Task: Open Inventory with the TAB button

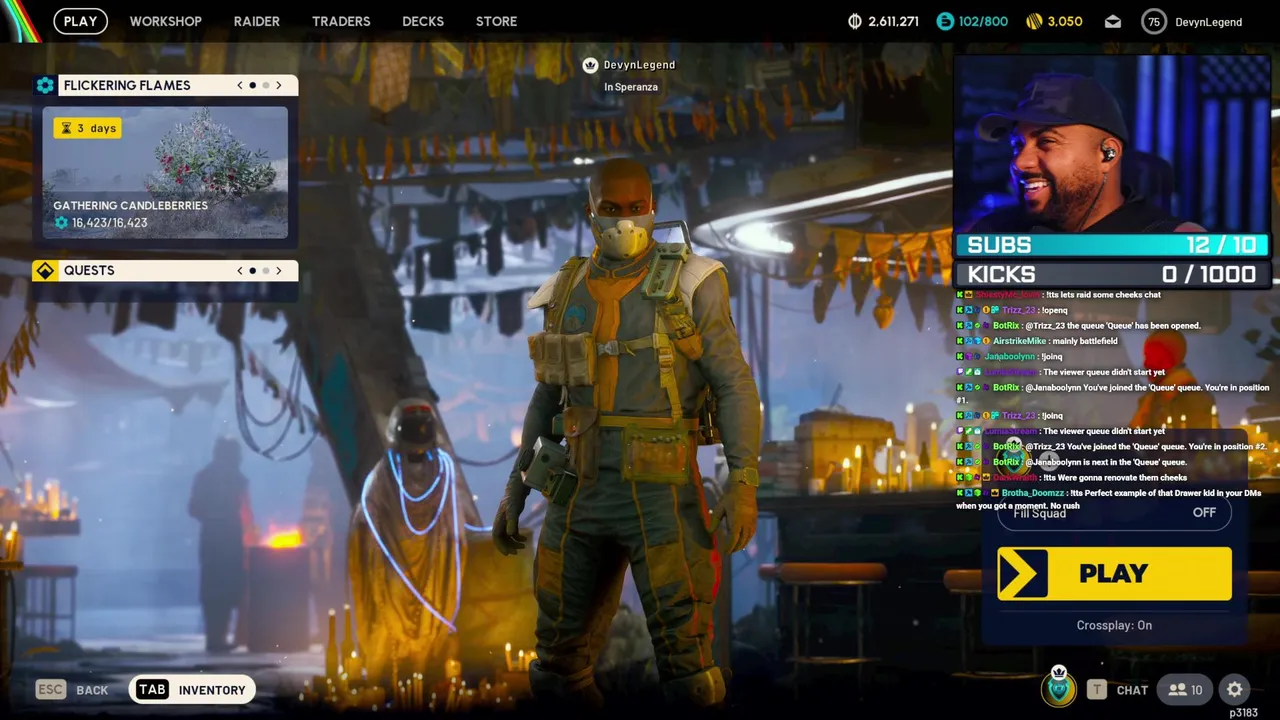Action: [191, 690]
